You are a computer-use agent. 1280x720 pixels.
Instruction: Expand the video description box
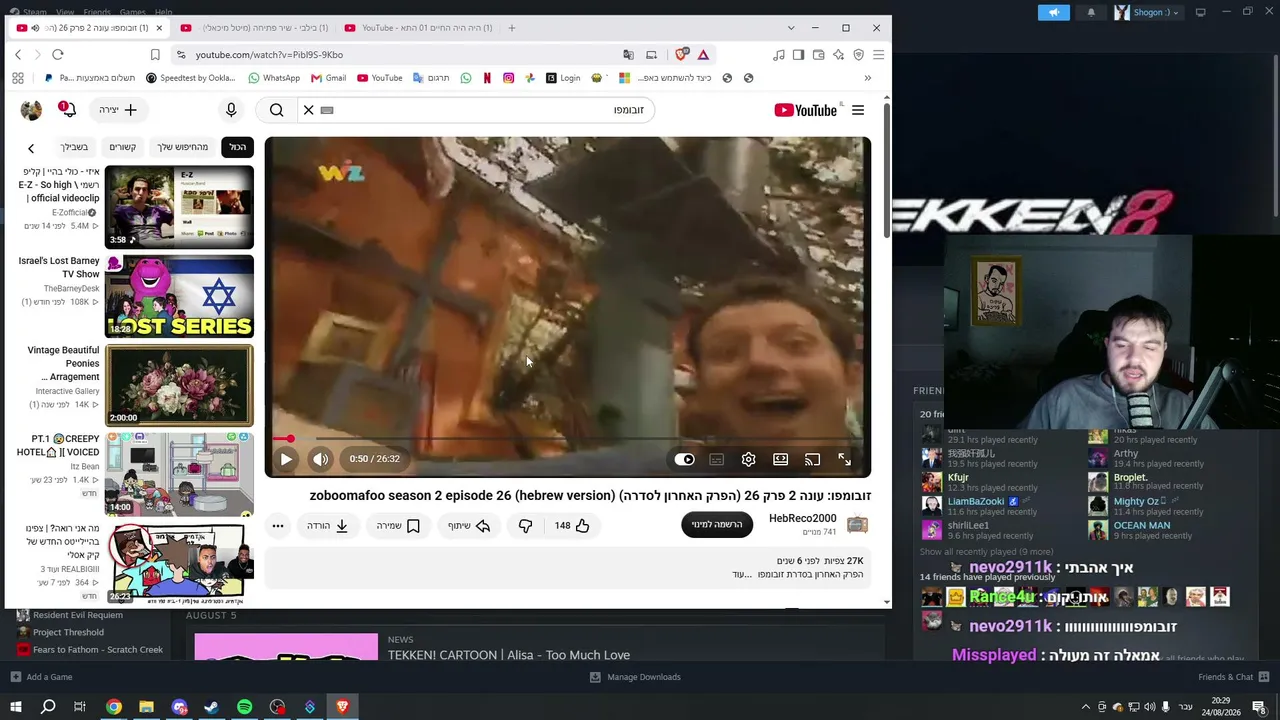[x=568, y=567]
